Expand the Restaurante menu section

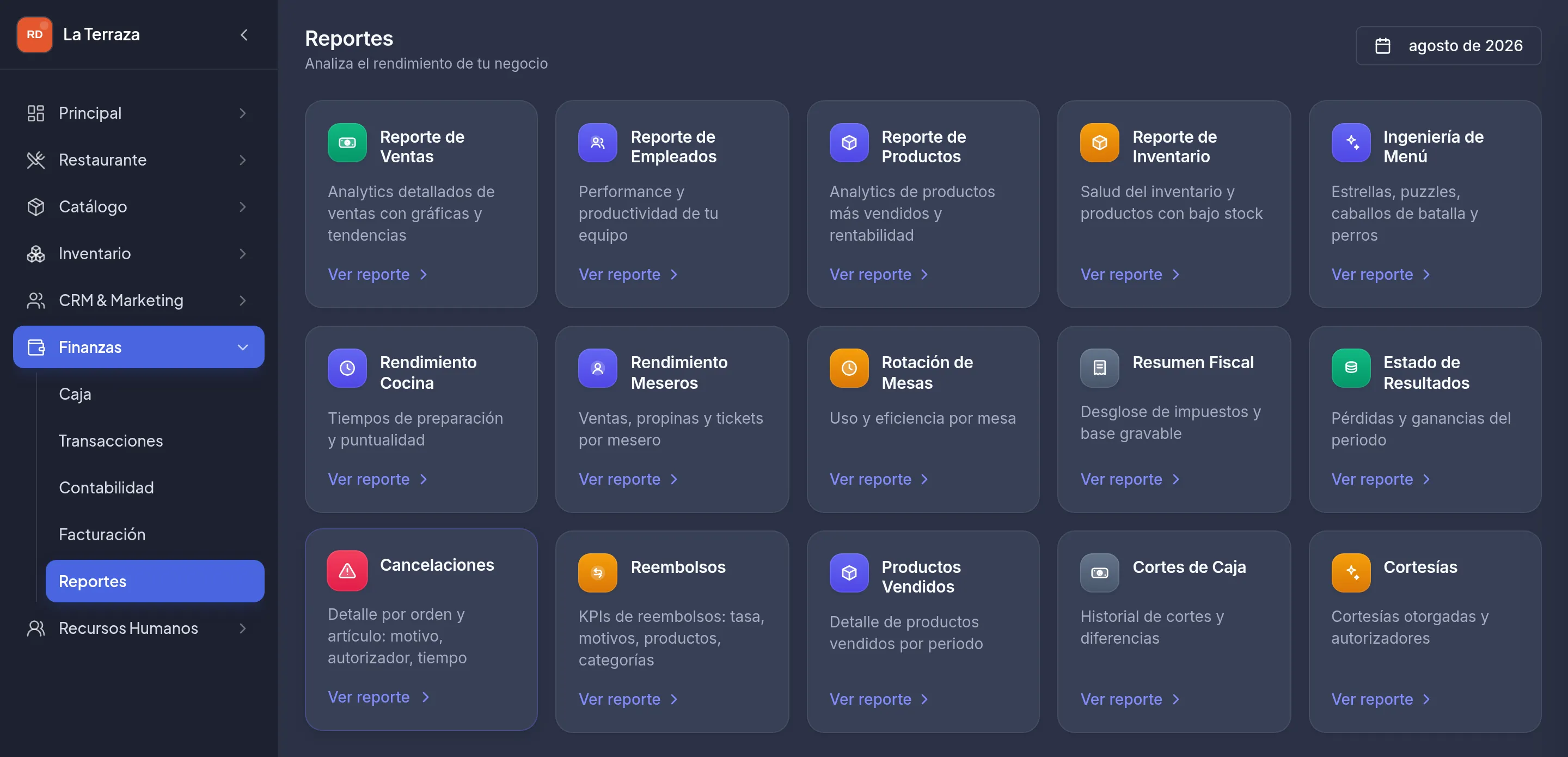tap(138, 160)
